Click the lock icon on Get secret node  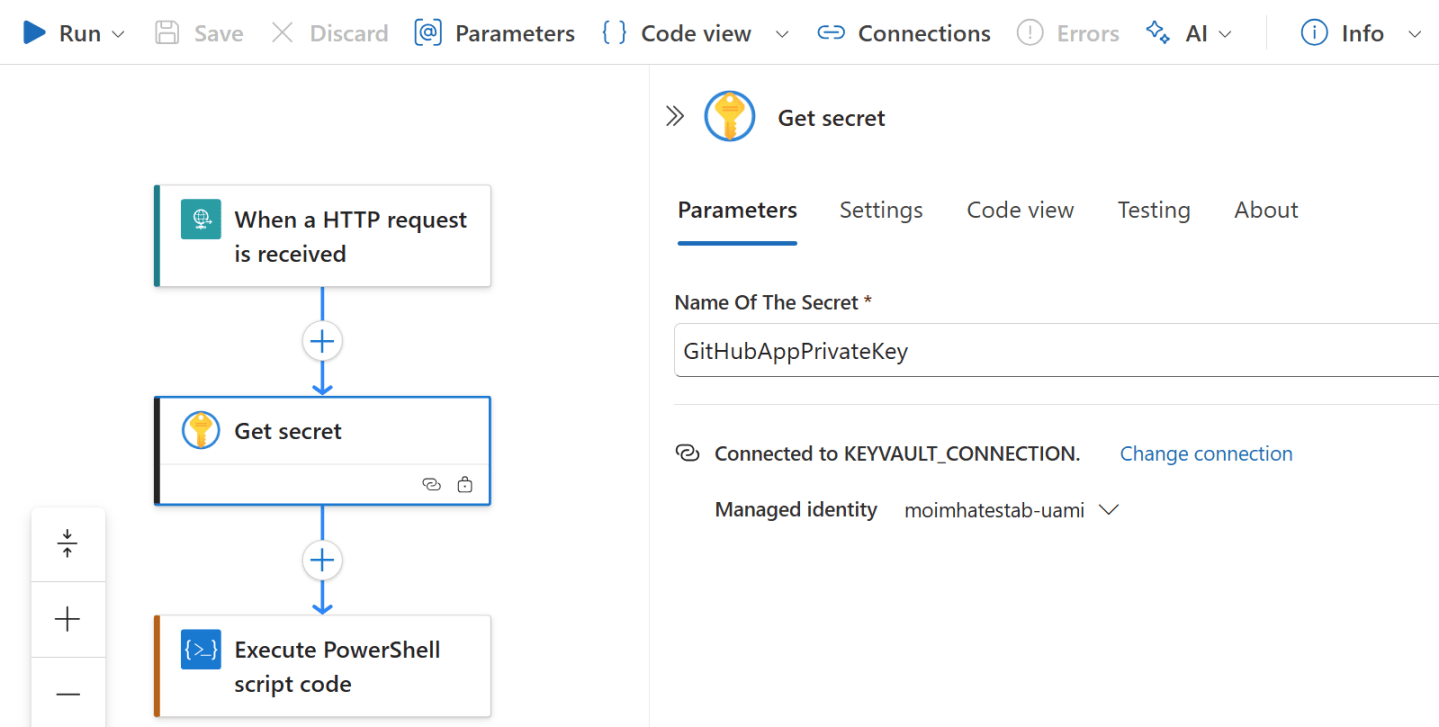click(x=465, y=485)
